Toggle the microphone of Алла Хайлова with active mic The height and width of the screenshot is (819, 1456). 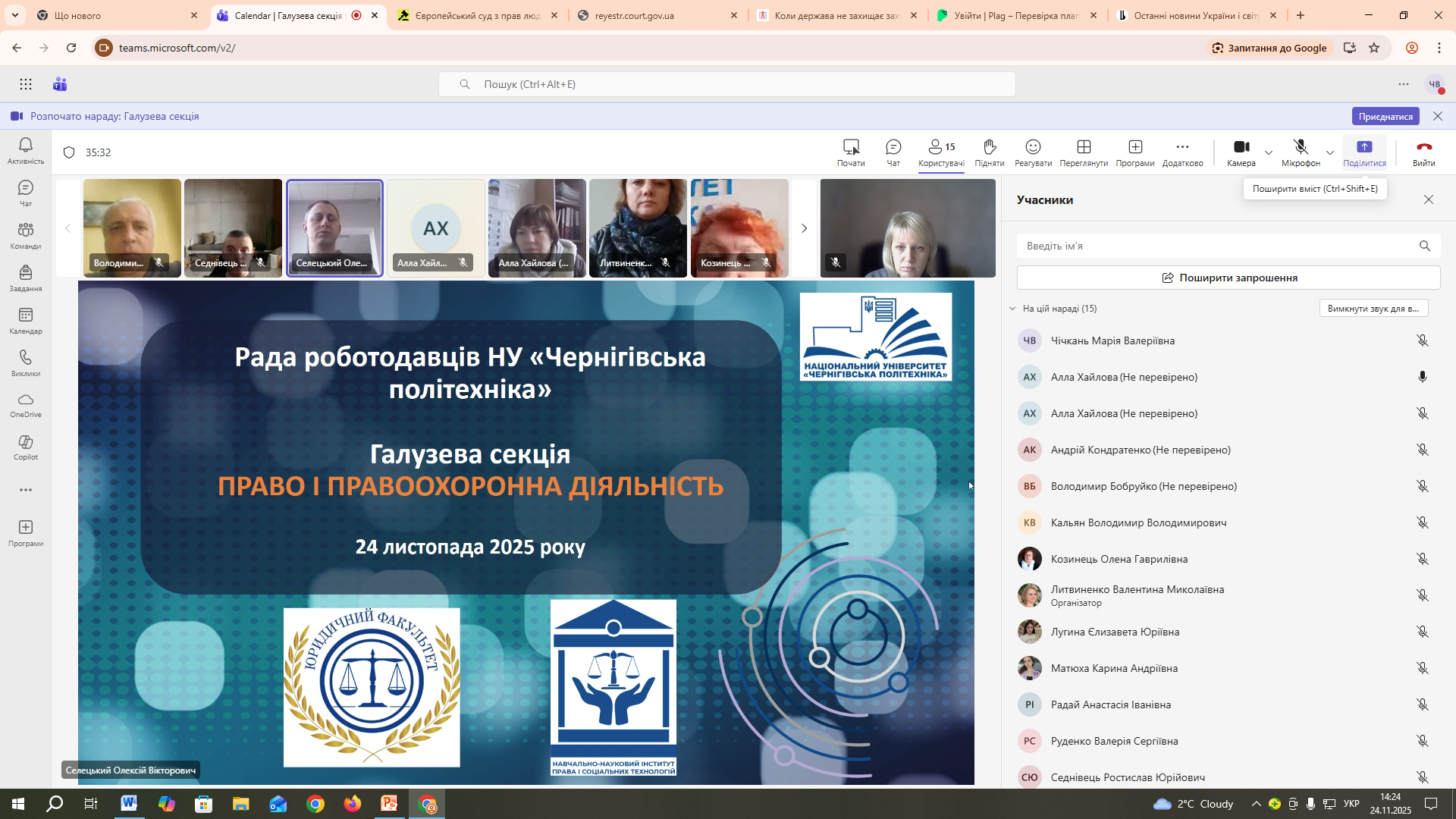point(1422,377)
